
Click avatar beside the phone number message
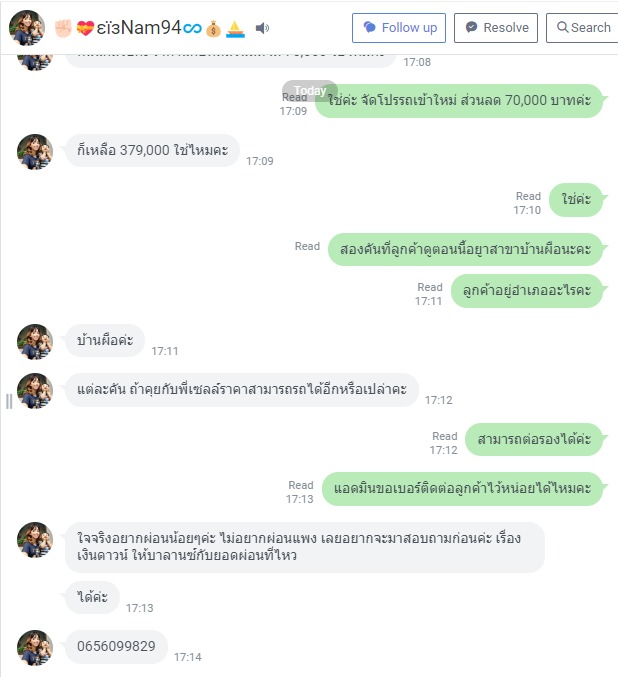35,648
